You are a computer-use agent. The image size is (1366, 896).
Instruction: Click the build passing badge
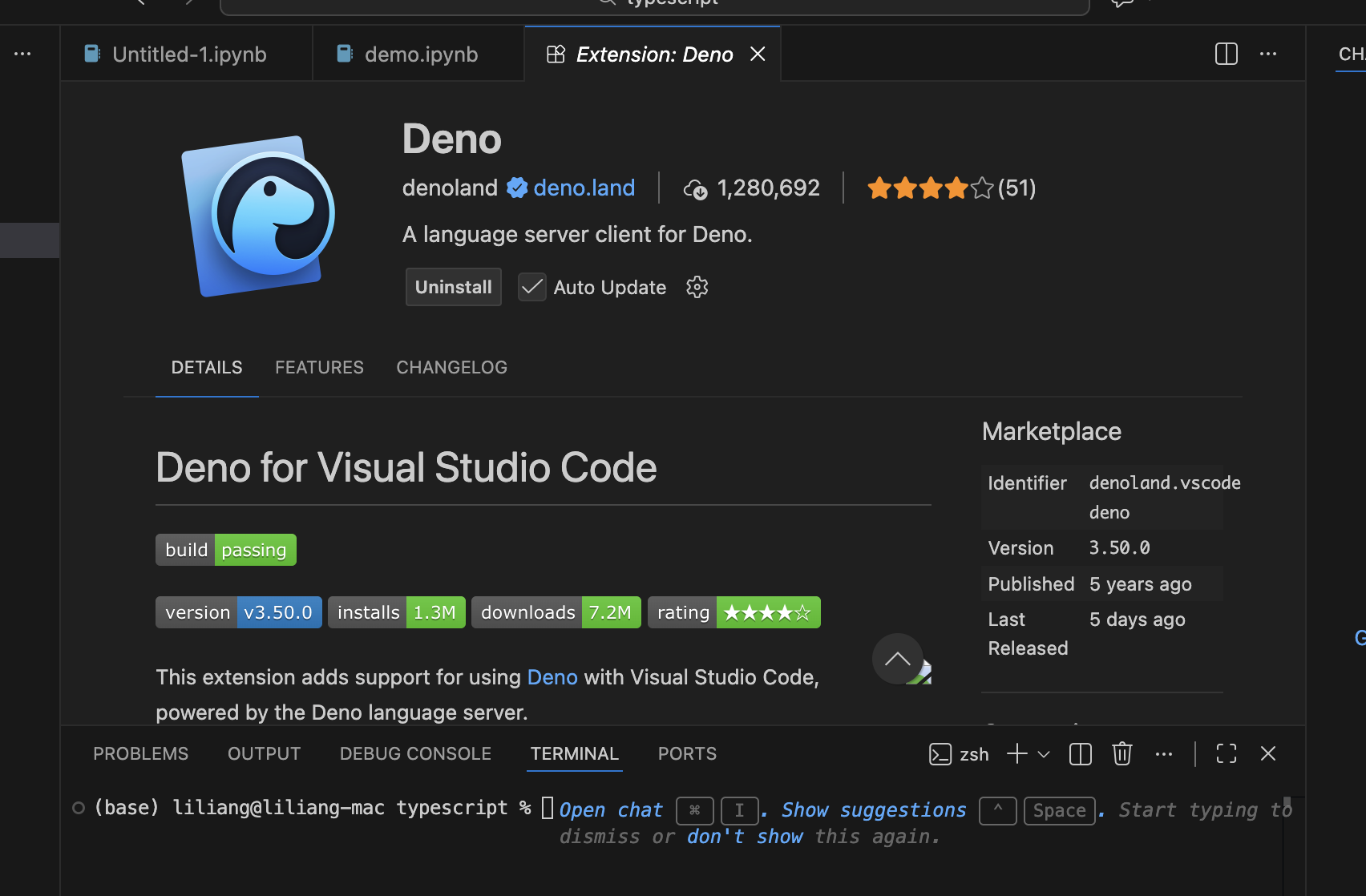[226, 550]
